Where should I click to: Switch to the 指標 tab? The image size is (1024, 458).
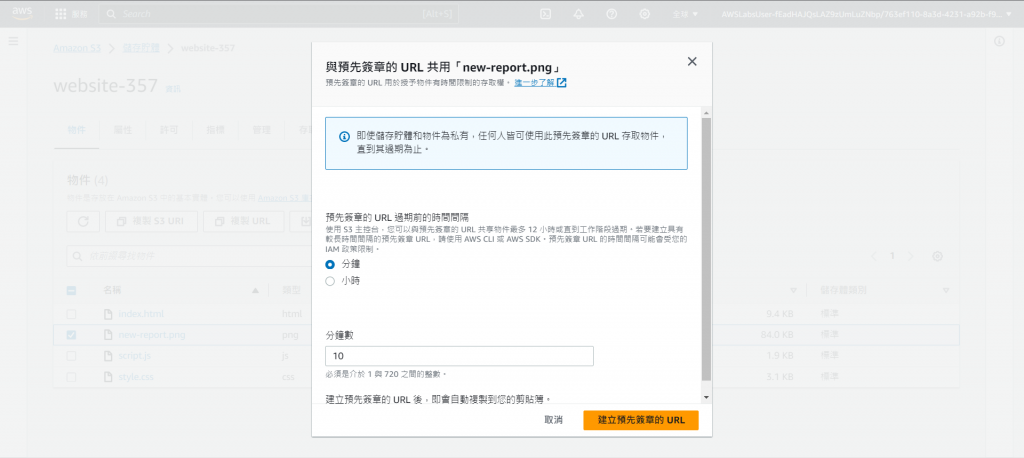(x=216, y=130)
